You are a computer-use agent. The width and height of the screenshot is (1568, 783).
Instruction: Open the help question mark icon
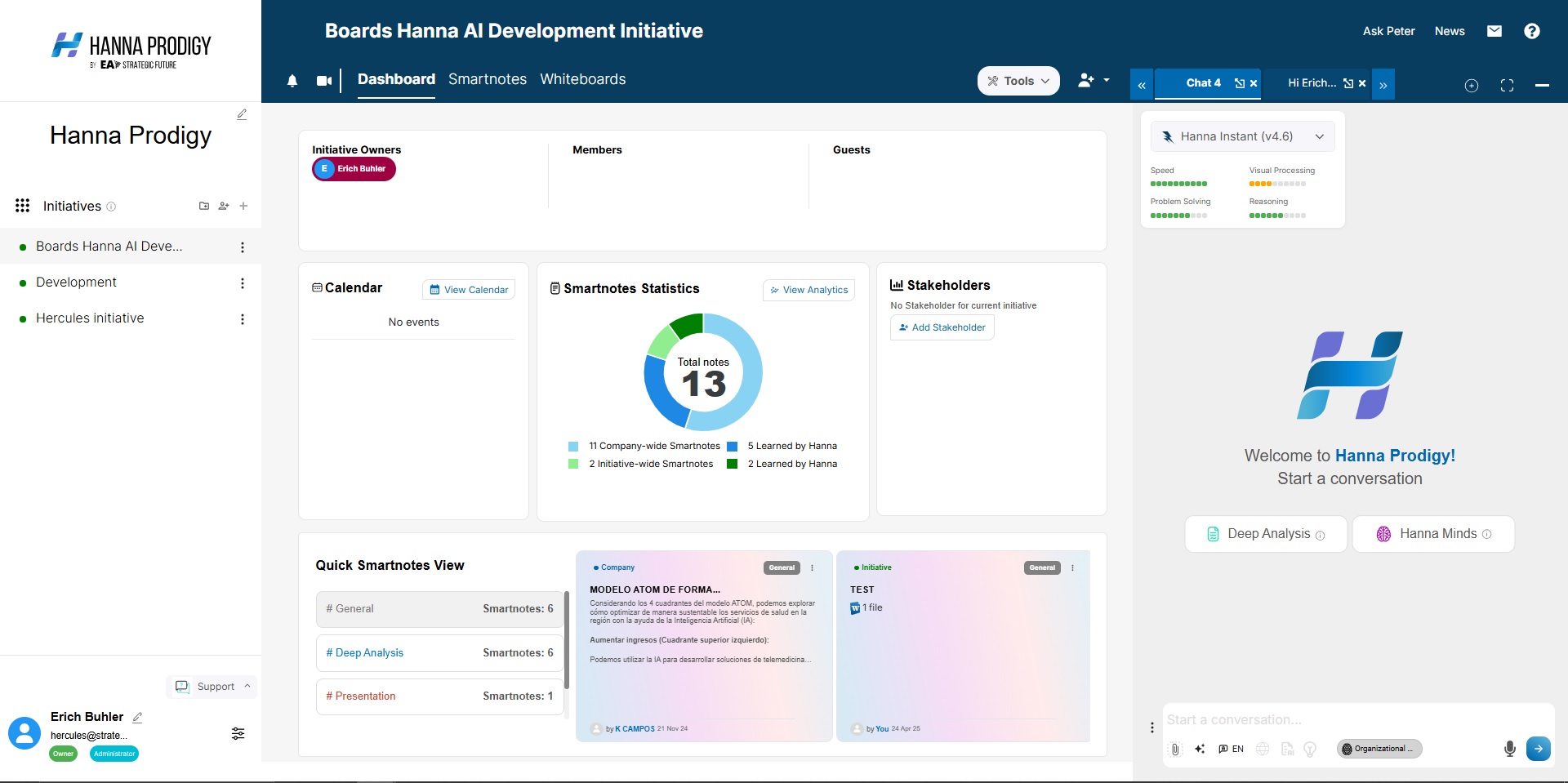click(1532, 31)
